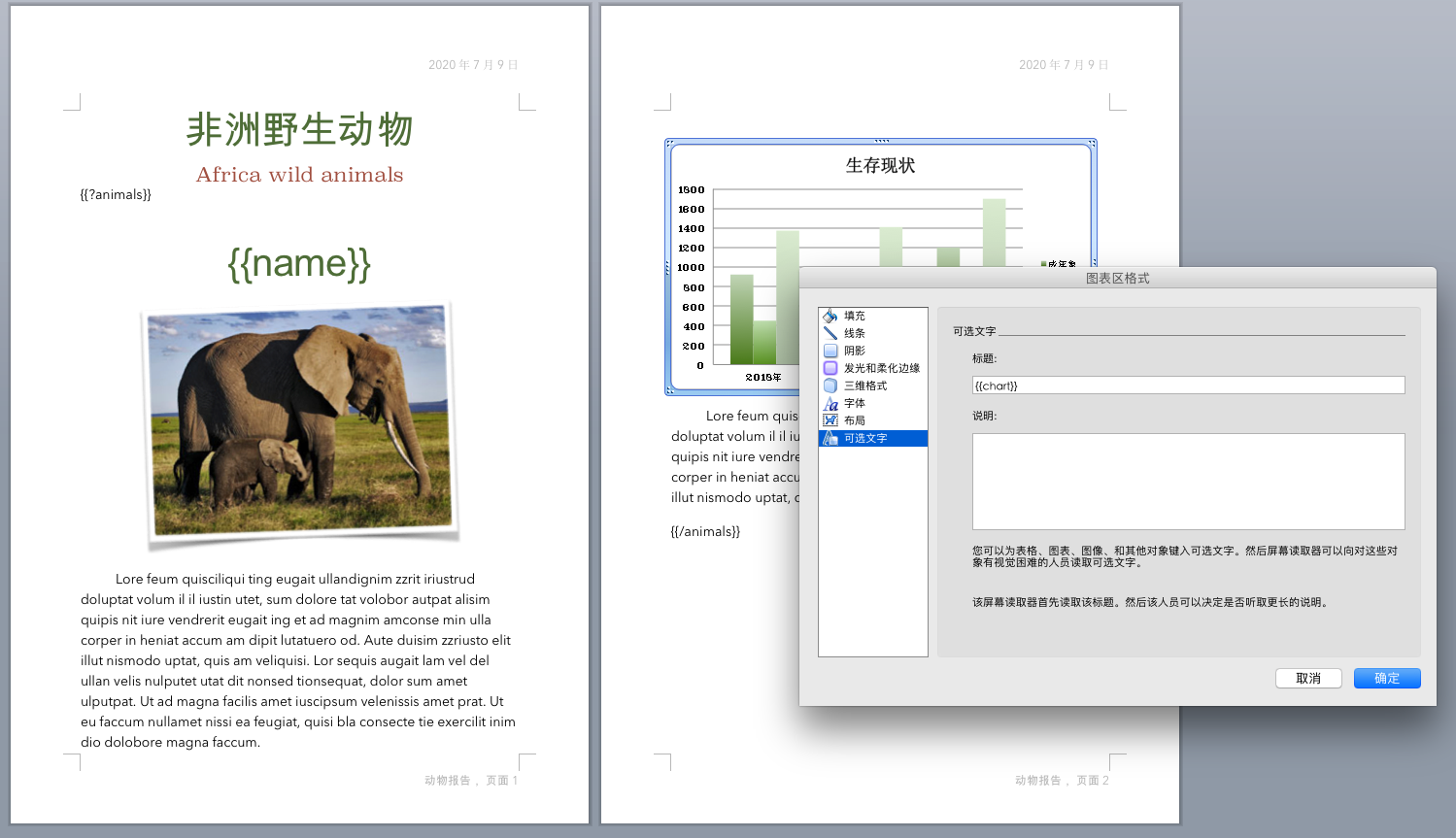This screenshot has height=838, width=1456.
Task: Click the 可选文字 alt text icon
Action: (x=830, y=438)
